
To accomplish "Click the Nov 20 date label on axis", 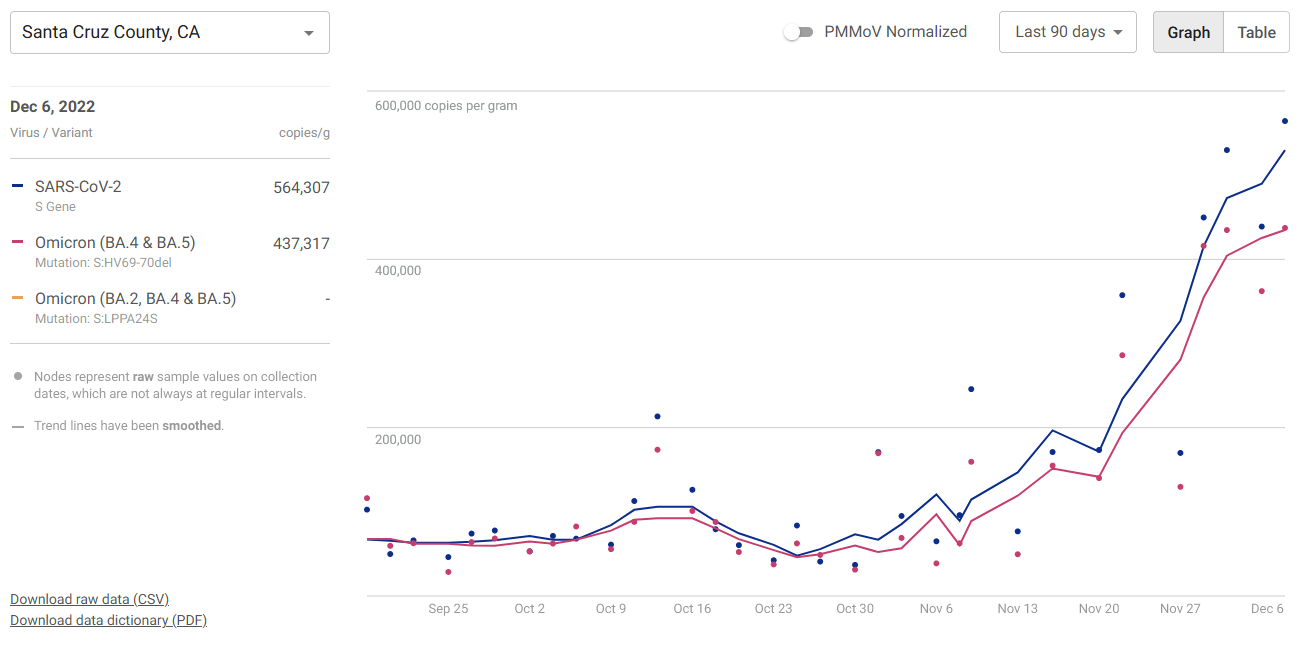I will point(1099,608).
